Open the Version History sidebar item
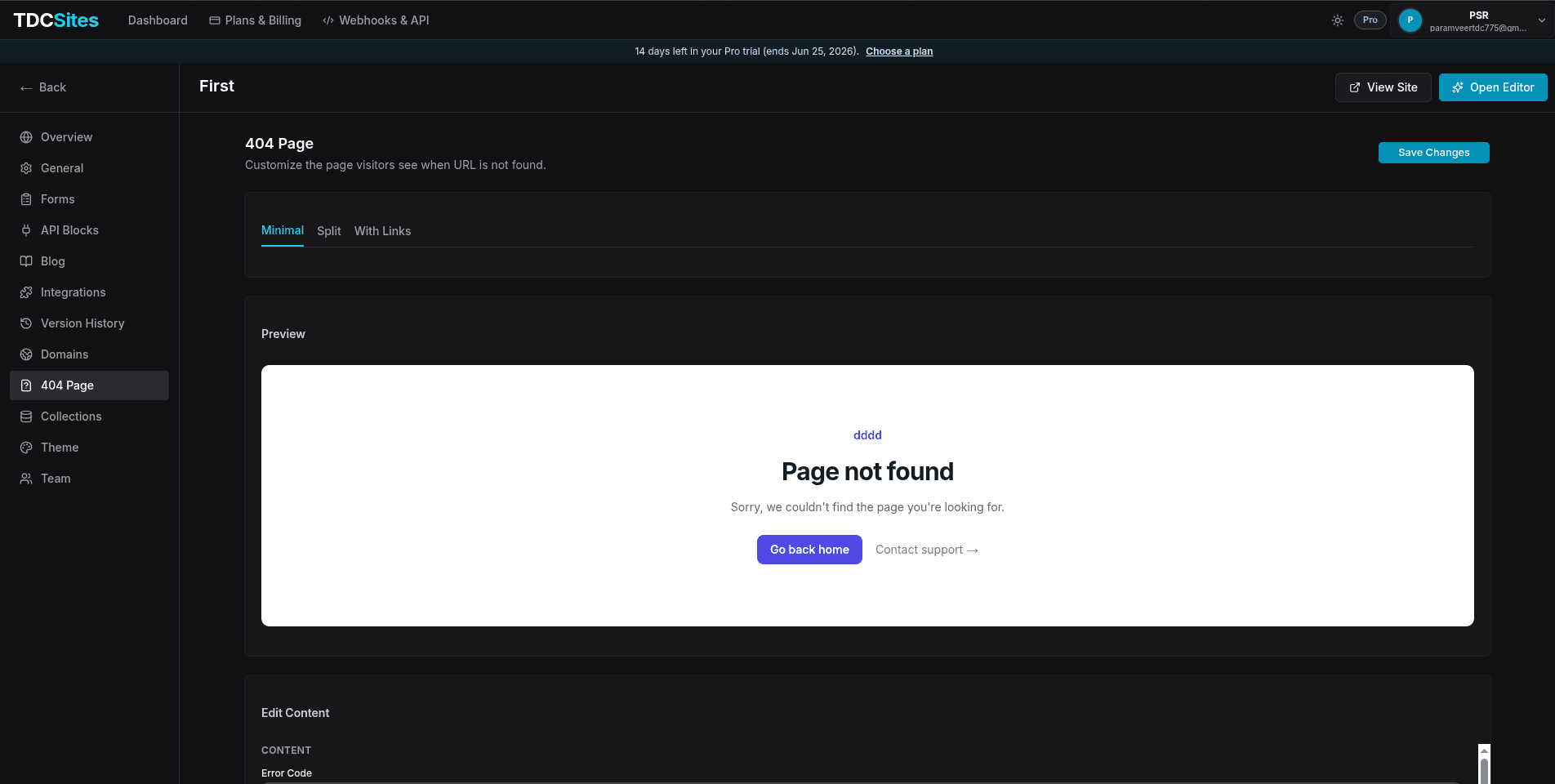This screenshot has height=784, width=1555. coord(89,323)
